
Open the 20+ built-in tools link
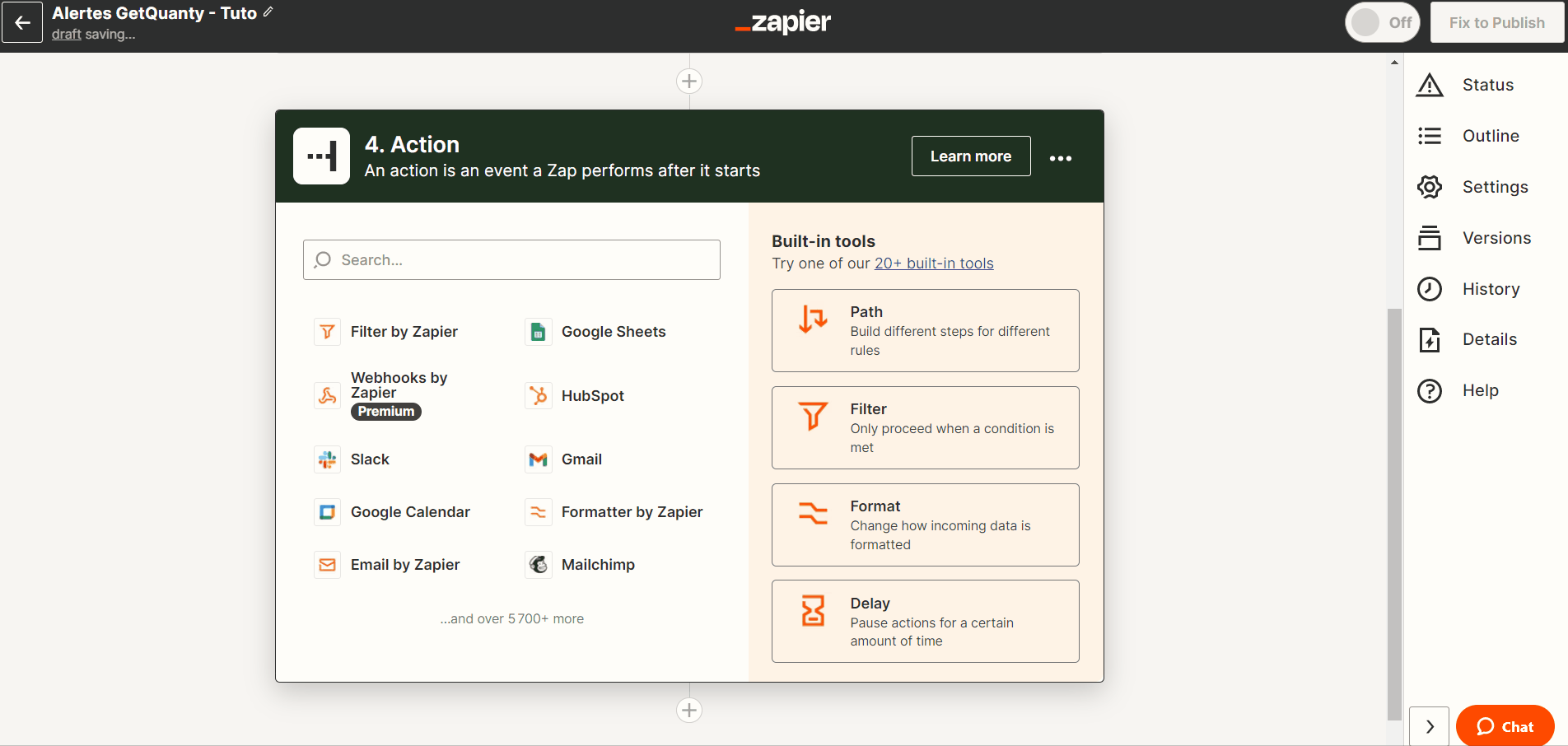pos(934,263)
